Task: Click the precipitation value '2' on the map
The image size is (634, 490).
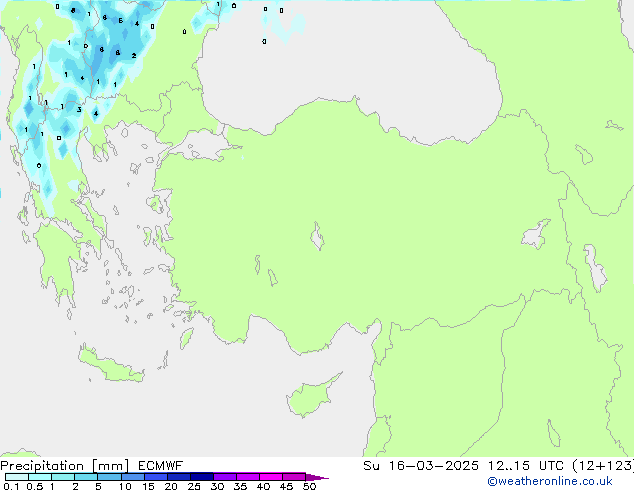Action: [134, 56]
